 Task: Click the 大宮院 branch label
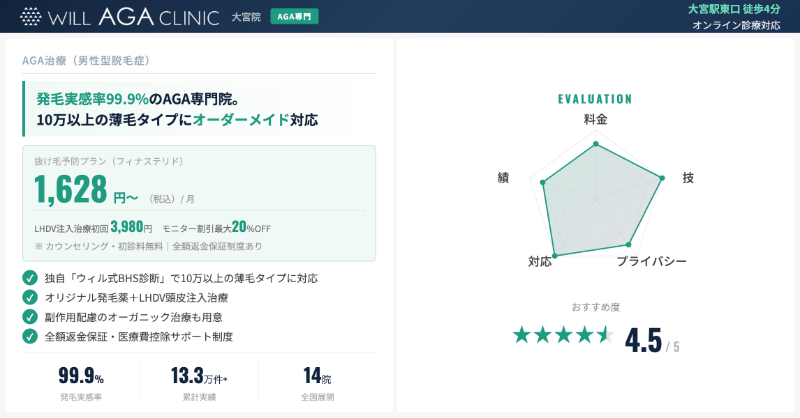click(x=246, y=17)
